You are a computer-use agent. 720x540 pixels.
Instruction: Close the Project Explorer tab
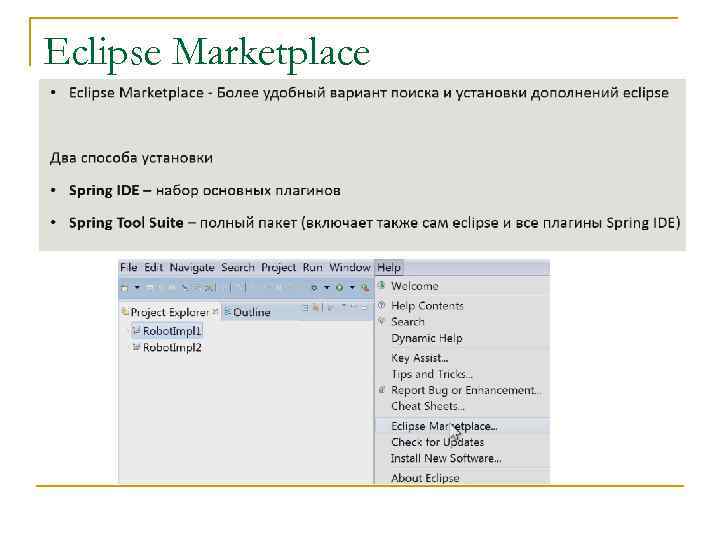215,311
